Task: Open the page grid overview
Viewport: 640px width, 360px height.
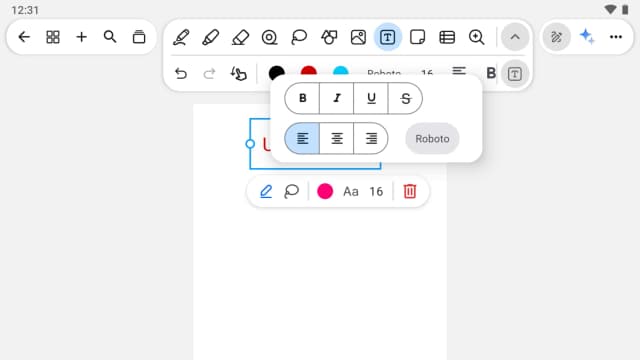Action: [x=53, y=37]
